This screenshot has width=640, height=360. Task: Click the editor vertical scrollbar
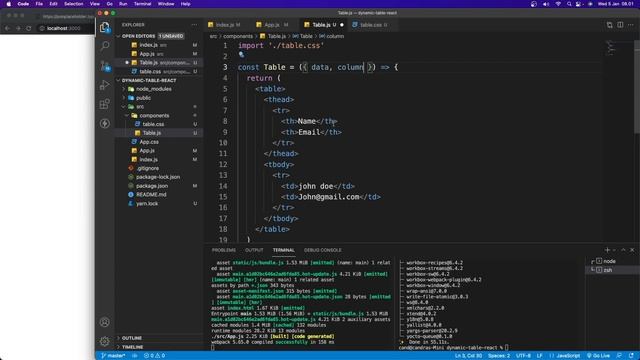coord(637,88)
